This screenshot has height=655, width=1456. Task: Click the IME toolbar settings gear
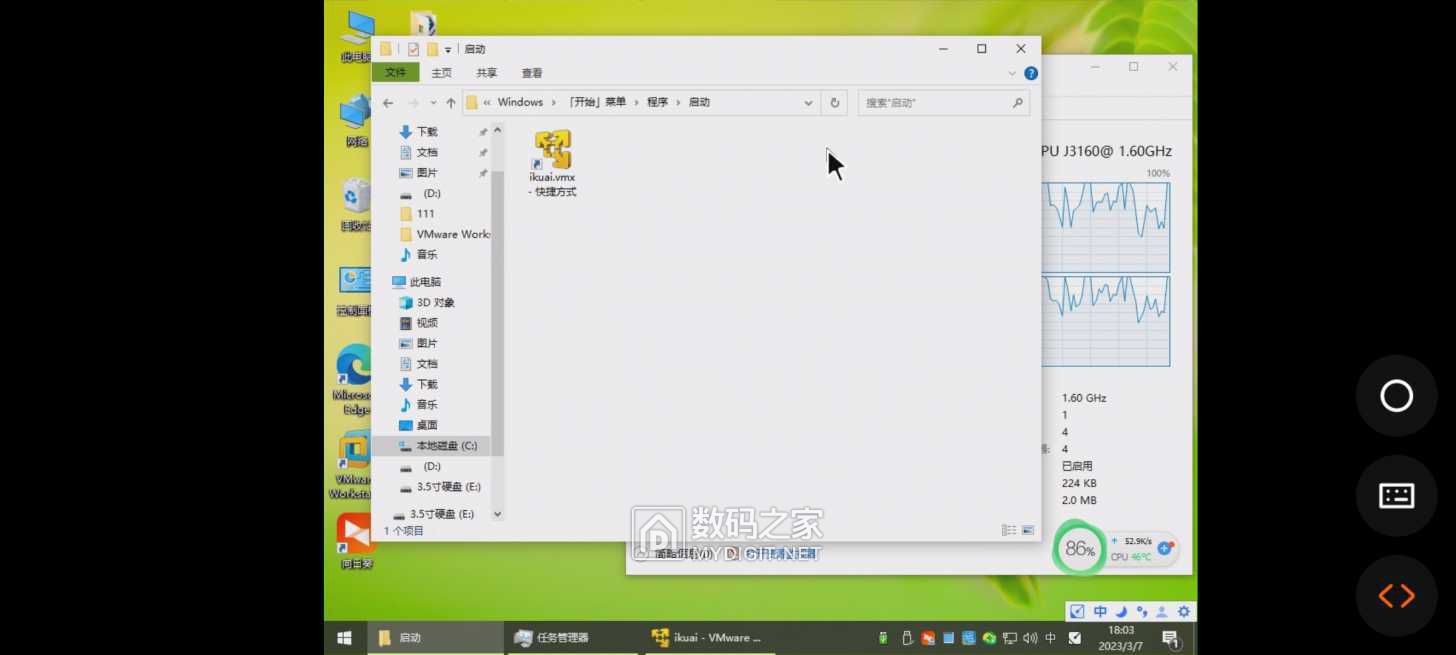[x=1184, y=612]
